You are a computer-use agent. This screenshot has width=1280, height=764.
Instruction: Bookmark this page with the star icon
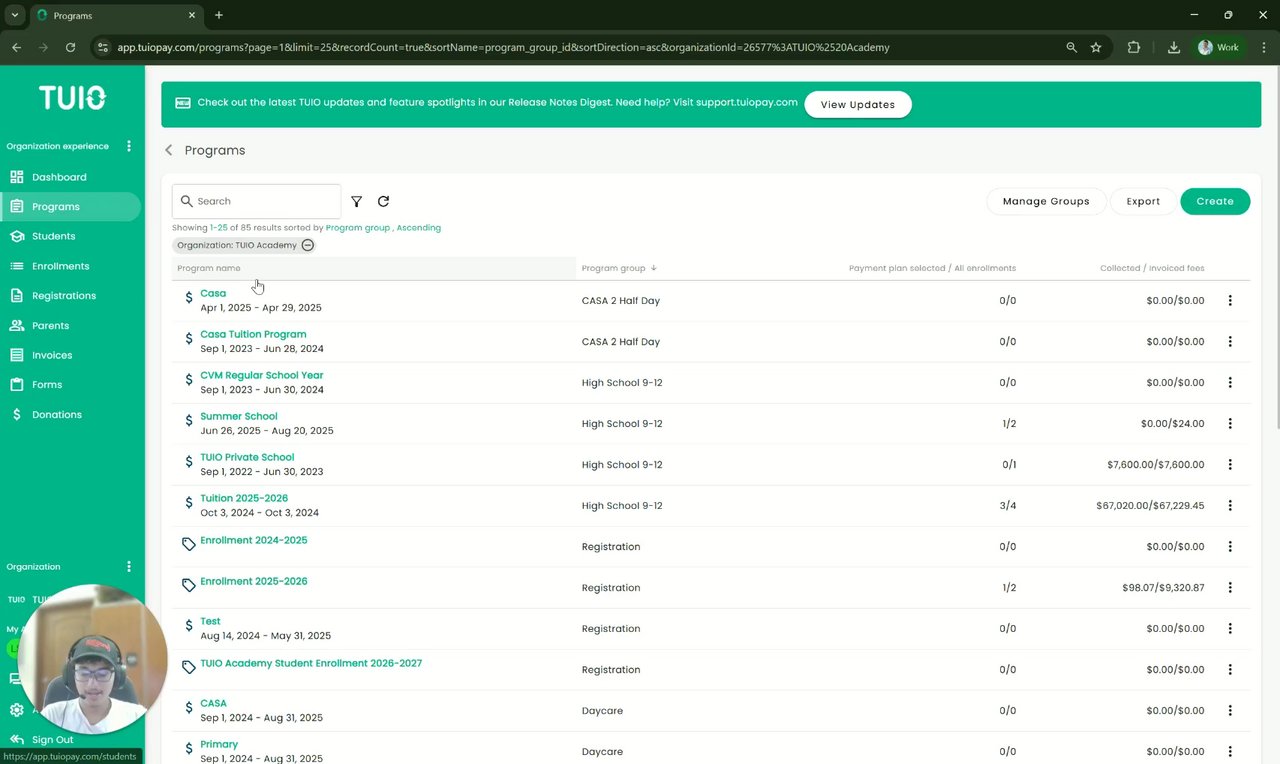click(x=1096, y=47)
